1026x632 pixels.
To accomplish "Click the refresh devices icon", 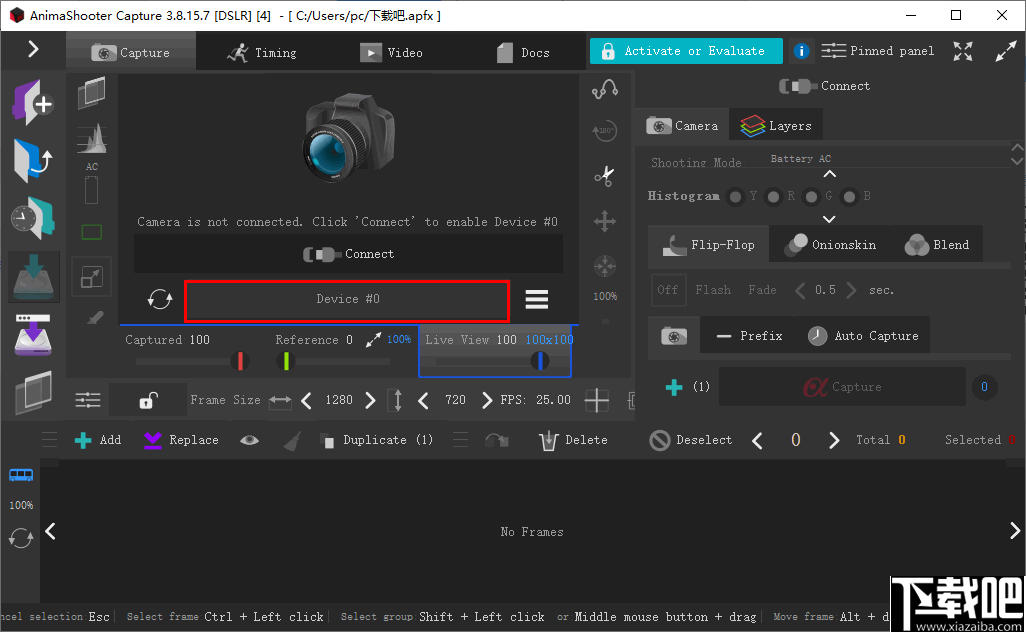I will (160, 298).
